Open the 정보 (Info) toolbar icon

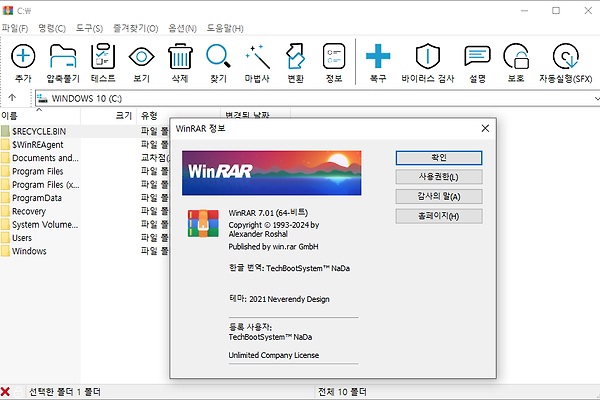[334, 57]
